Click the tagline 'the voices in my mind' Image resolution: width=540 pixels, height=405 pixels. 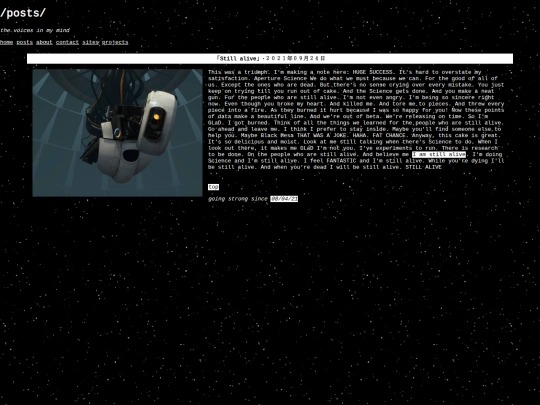(x=35, y=30)
